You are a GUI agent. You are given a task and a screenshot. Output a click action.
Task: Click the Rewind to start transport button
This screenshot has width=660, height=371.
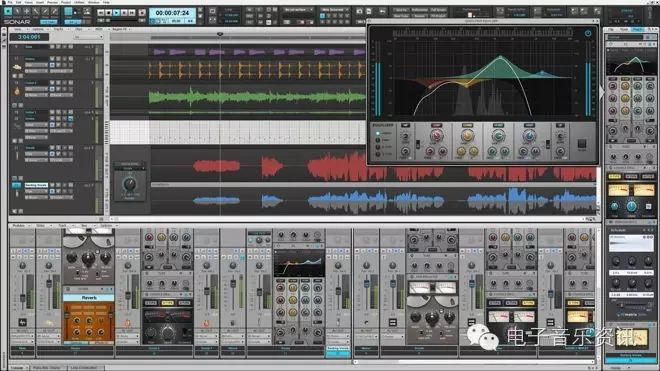point(101,13)
